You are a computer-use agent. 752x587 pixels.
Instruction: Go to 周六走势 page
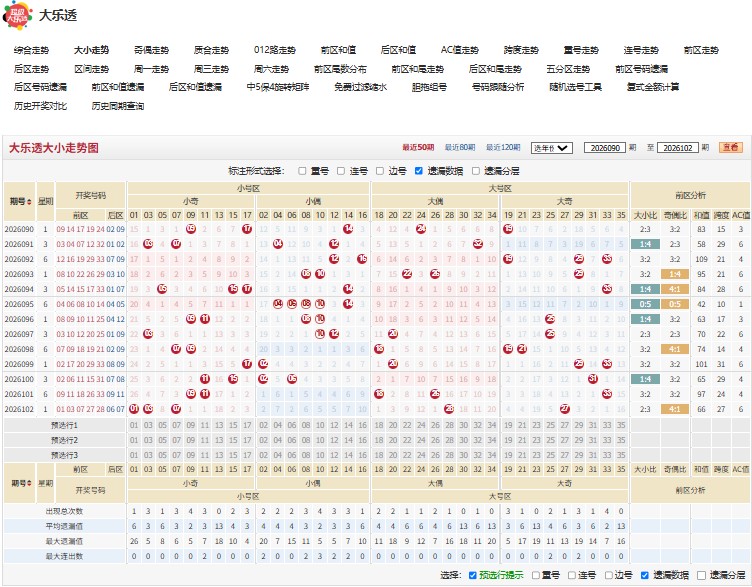pos(271,69)
